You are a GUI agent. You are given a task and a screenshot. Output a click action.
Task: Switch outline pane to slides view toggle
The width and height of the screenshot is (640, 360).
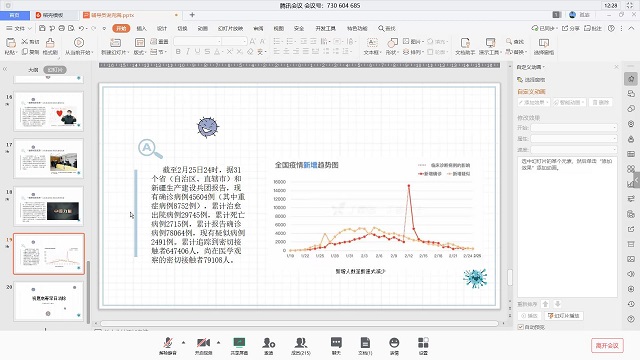[x=55, y=70]
